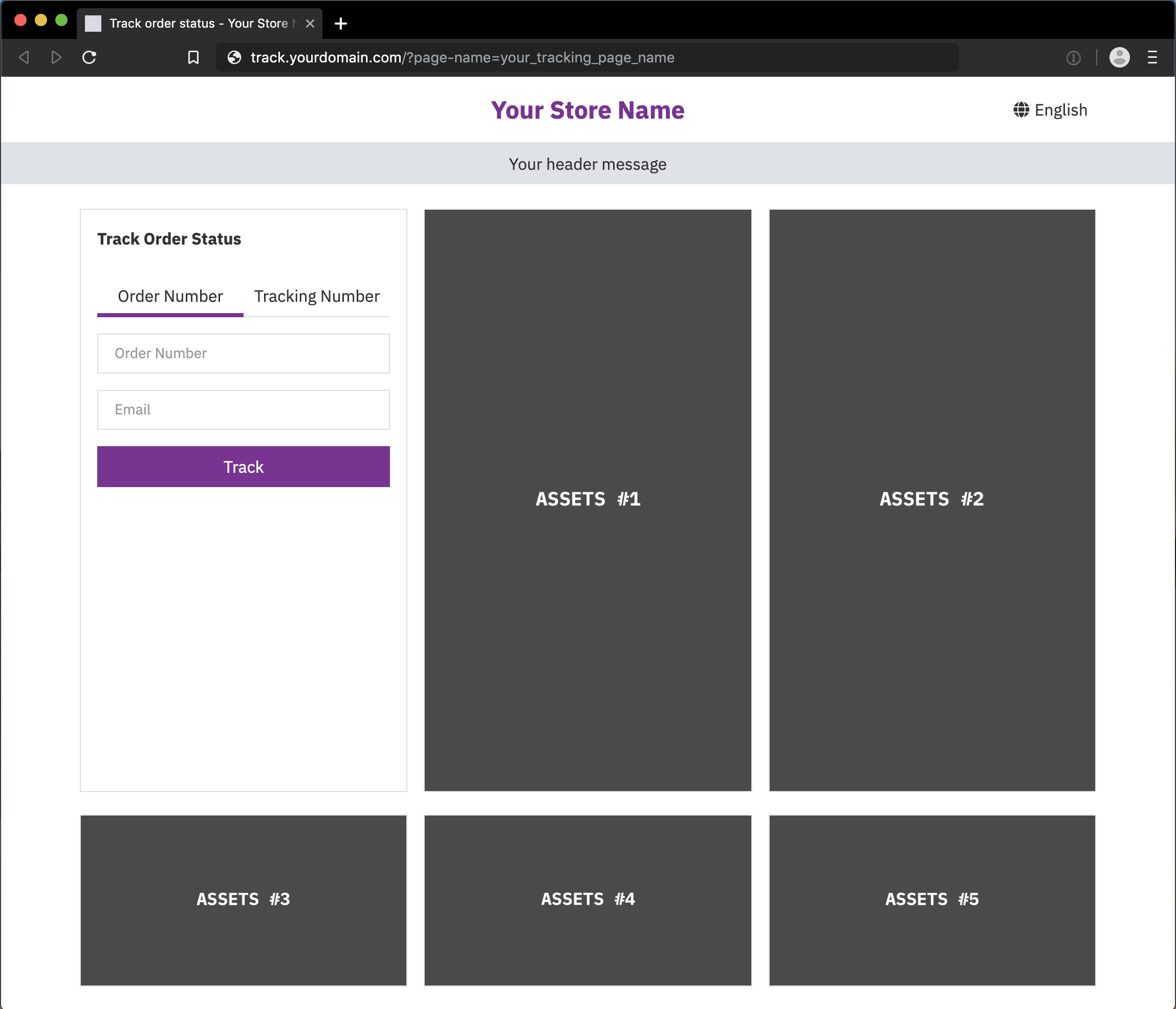Open the user profile avatar icon

[1119, 57]
